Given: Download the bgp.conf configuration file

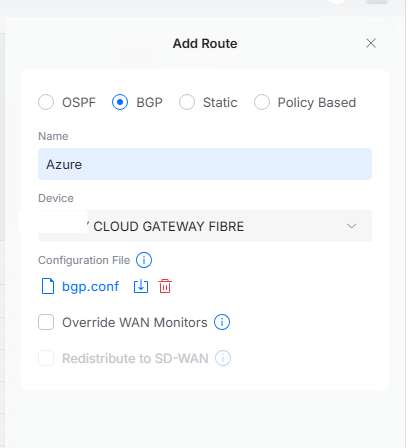Looking at the screenshot, I should (141, 286).
